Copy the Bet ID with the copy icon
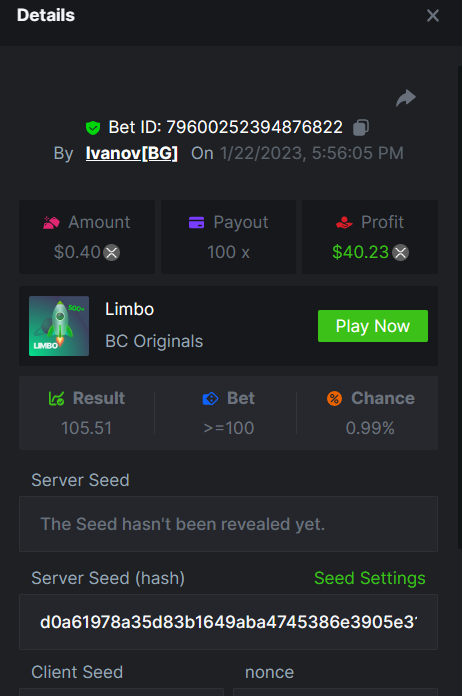Image resolution: width=462 pixels, height=696 pixels. 361,127
